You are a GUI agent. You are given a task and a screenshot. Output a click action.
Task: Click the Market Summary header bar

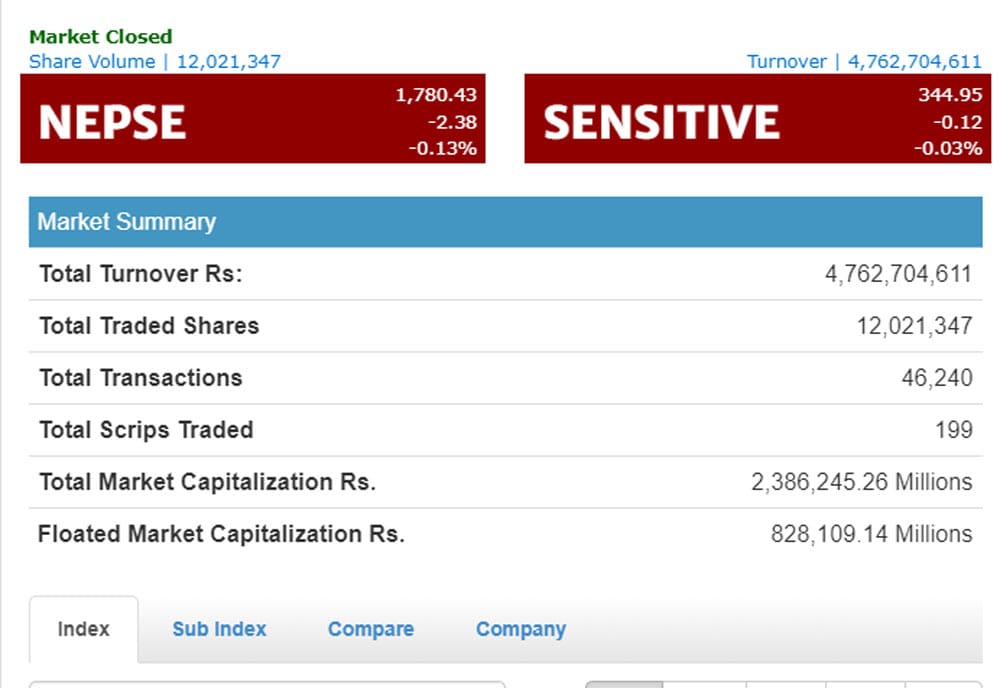click(505, 222)
